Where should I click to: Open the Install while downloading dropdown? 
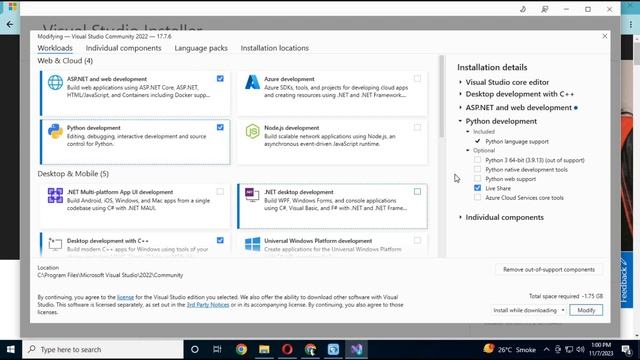529,310
